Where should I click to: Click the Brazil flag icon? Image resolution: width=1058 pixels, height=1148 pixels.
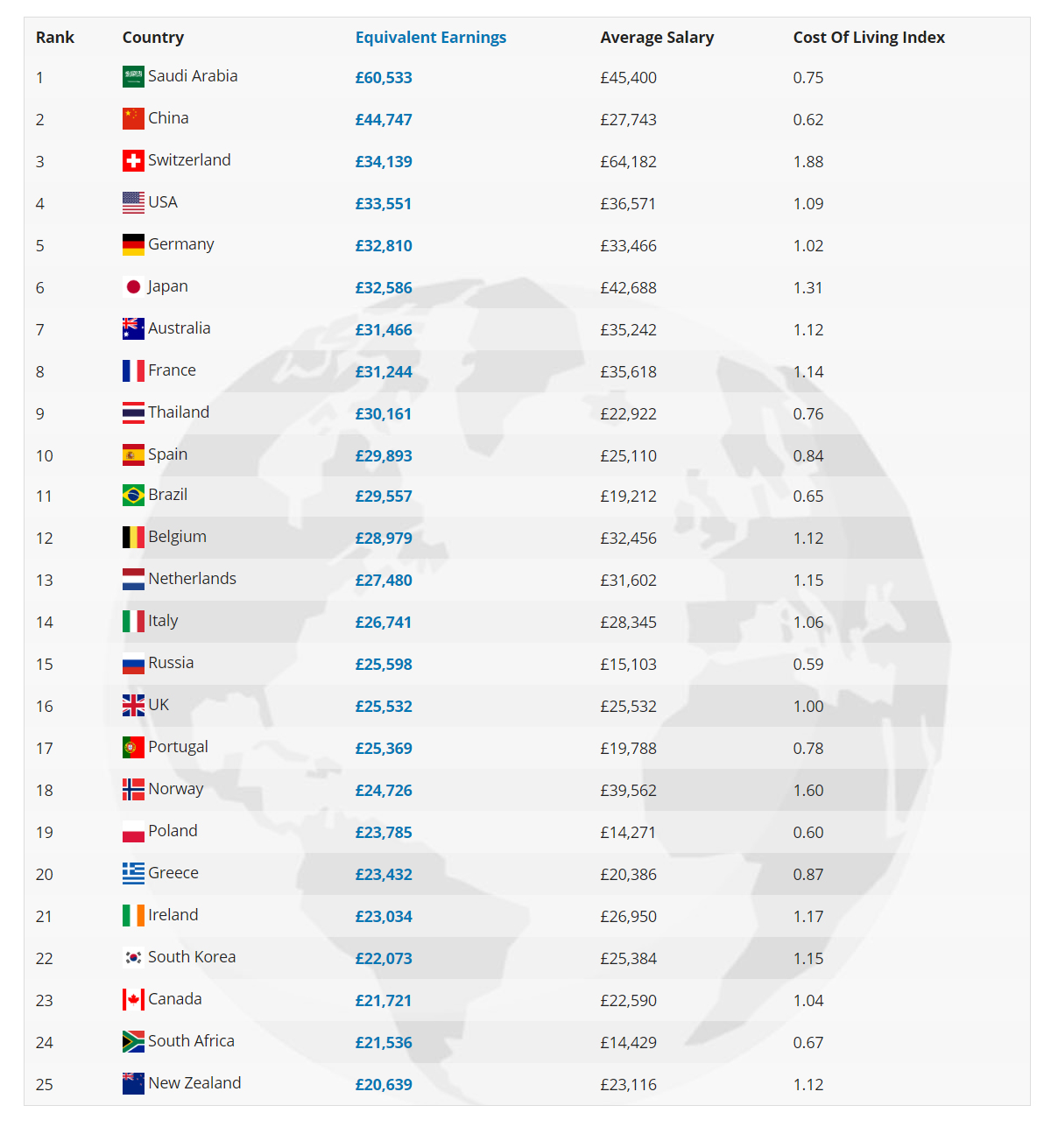[133, 495]
